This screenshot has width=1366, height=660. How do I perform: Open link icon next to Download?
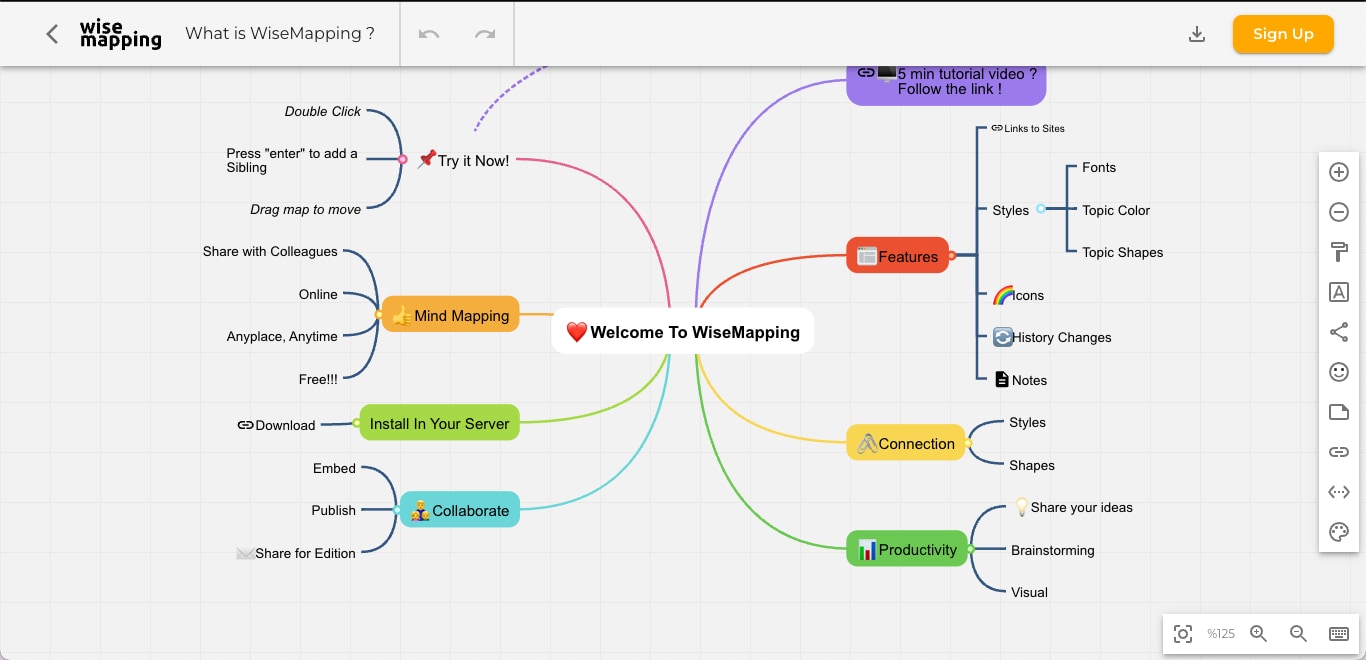tap(245, 425)
